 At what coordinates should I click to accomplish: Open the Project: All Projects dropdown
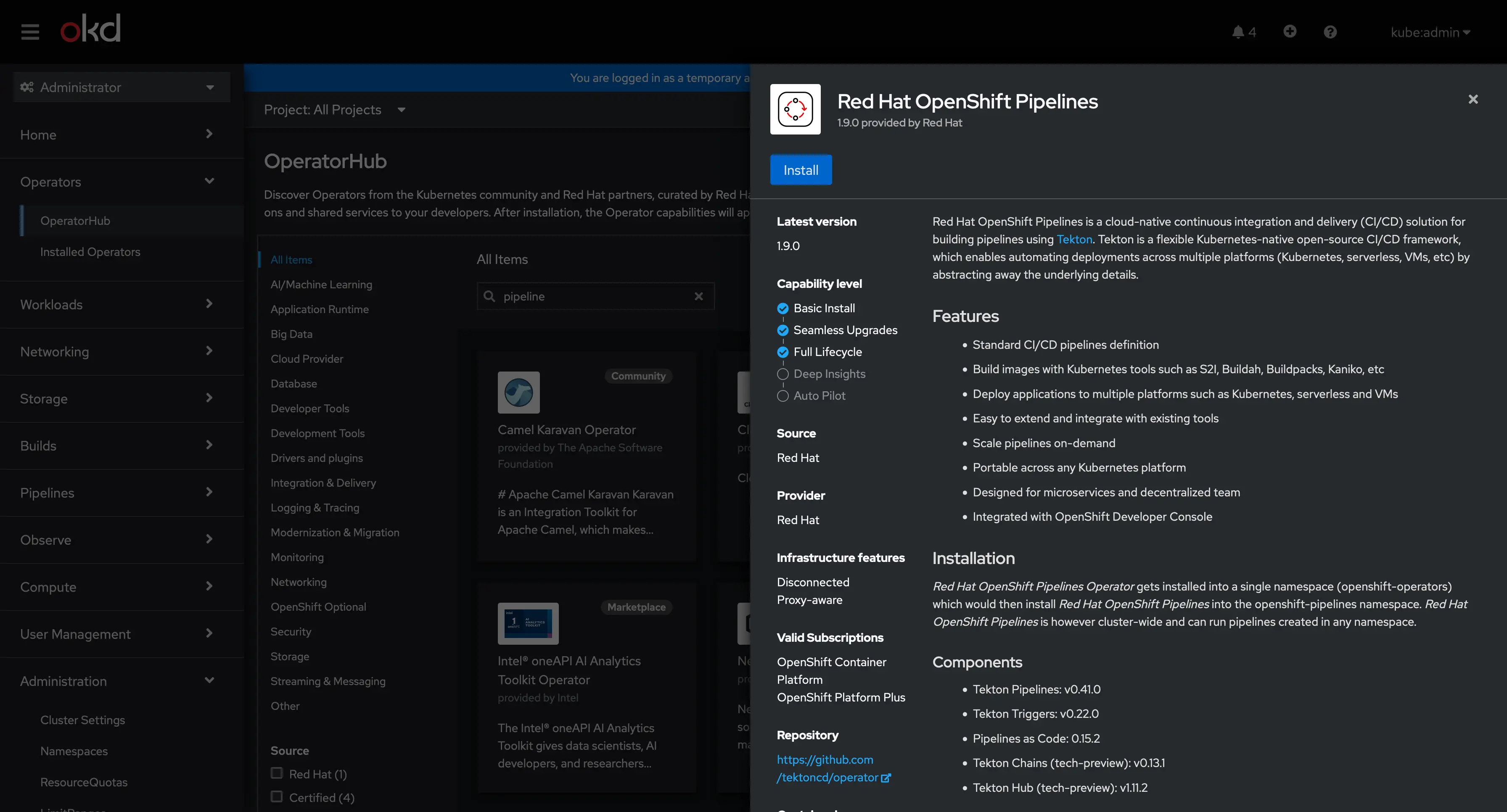tap(335, 109)
